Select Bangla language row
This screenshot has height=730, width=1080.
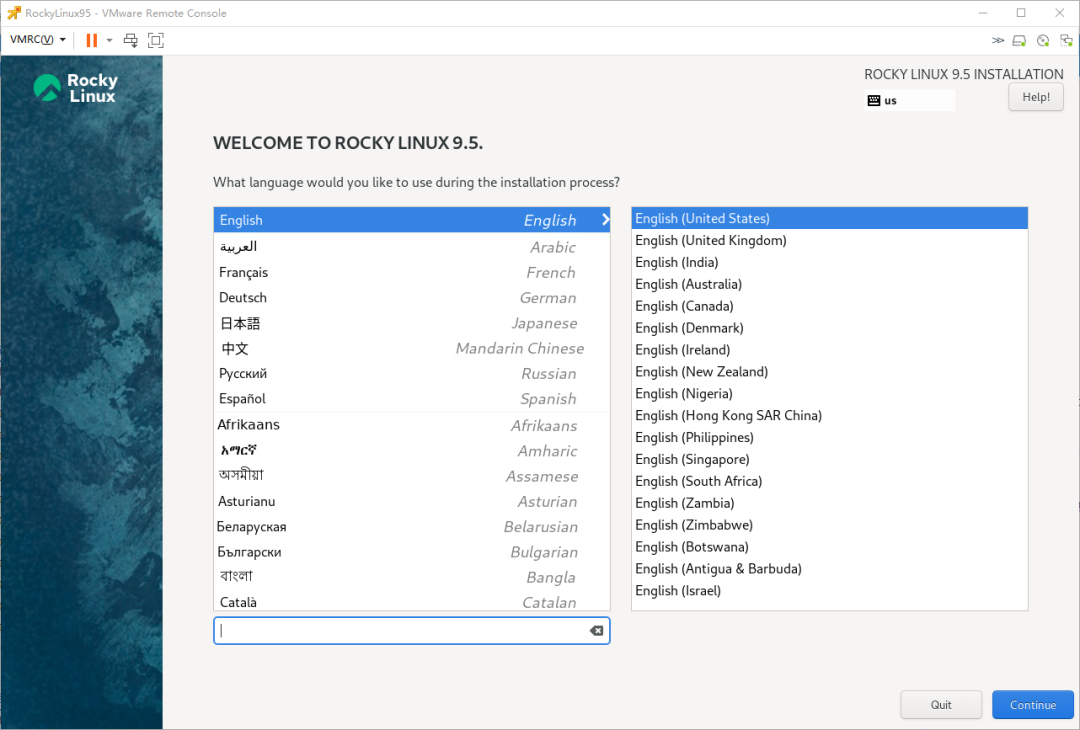click(412, 577)
